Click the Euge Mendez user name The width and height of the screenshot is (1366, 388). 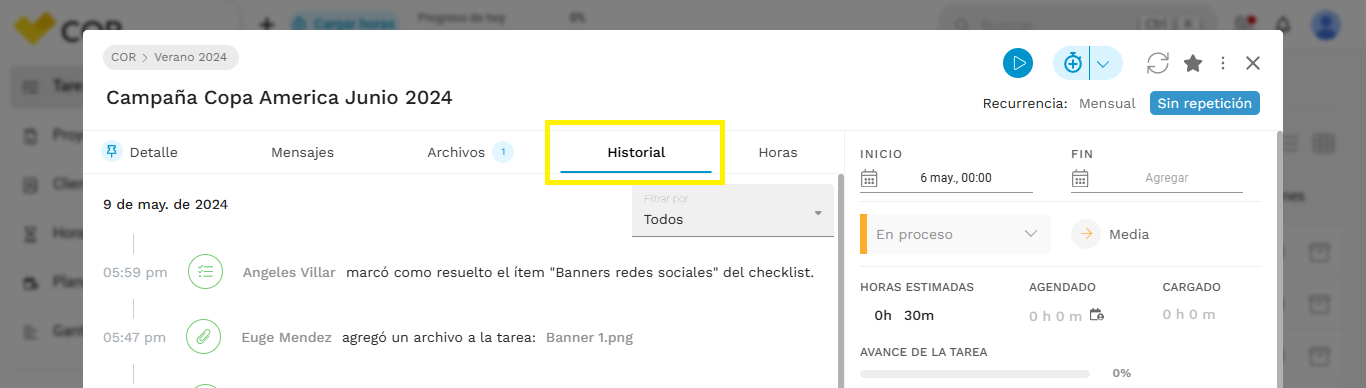coord(286,338)
